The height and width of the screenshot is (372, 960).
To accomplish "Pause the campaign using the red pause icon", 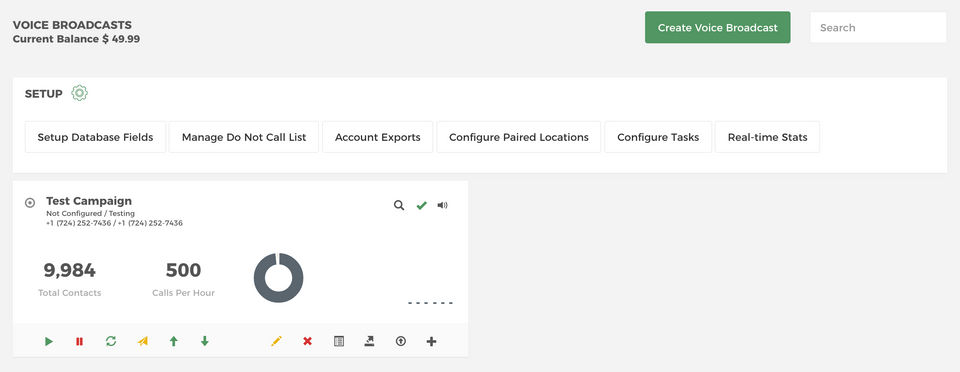I will [x=79, y=341].
